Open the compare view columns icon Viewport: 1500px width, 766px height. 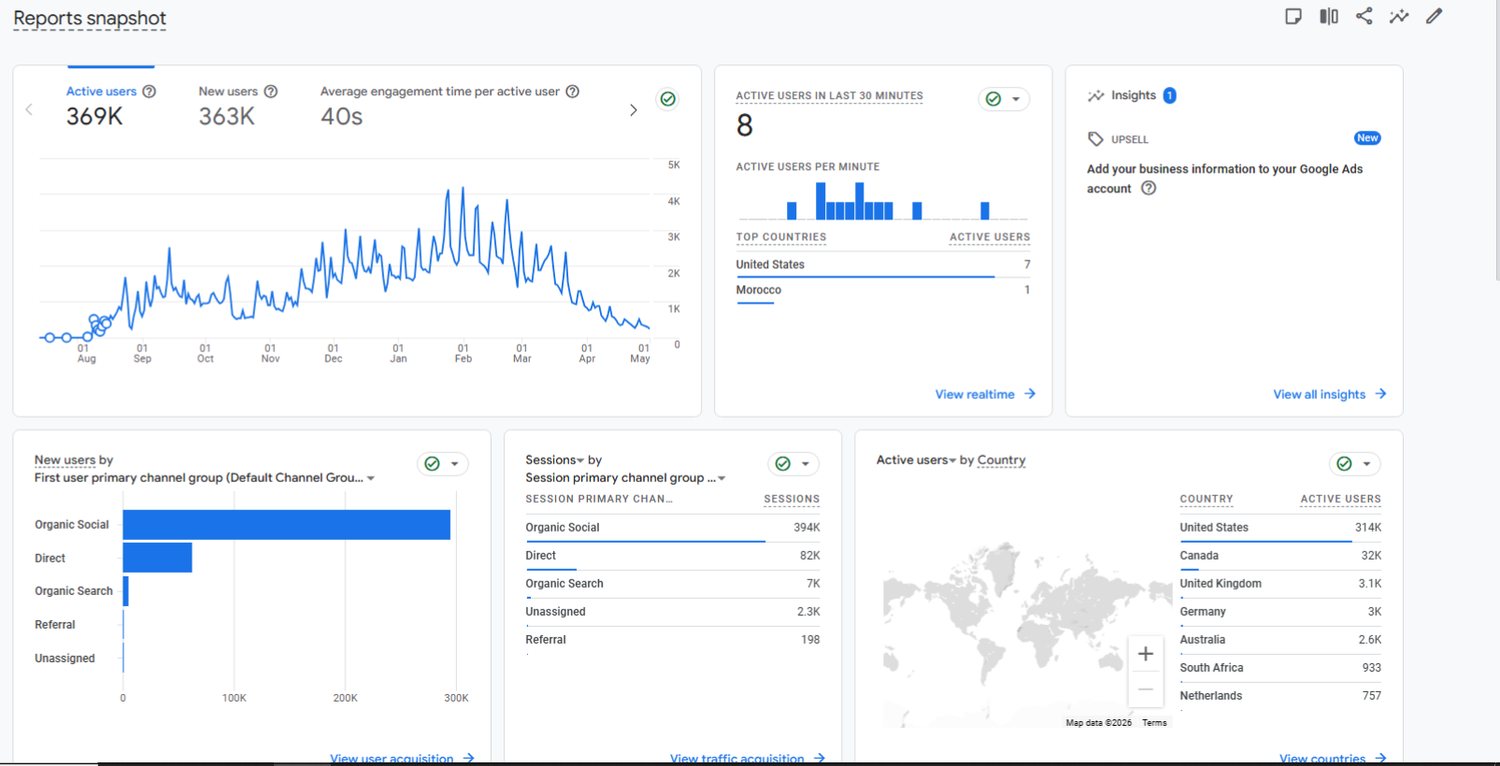(1328, 16)
